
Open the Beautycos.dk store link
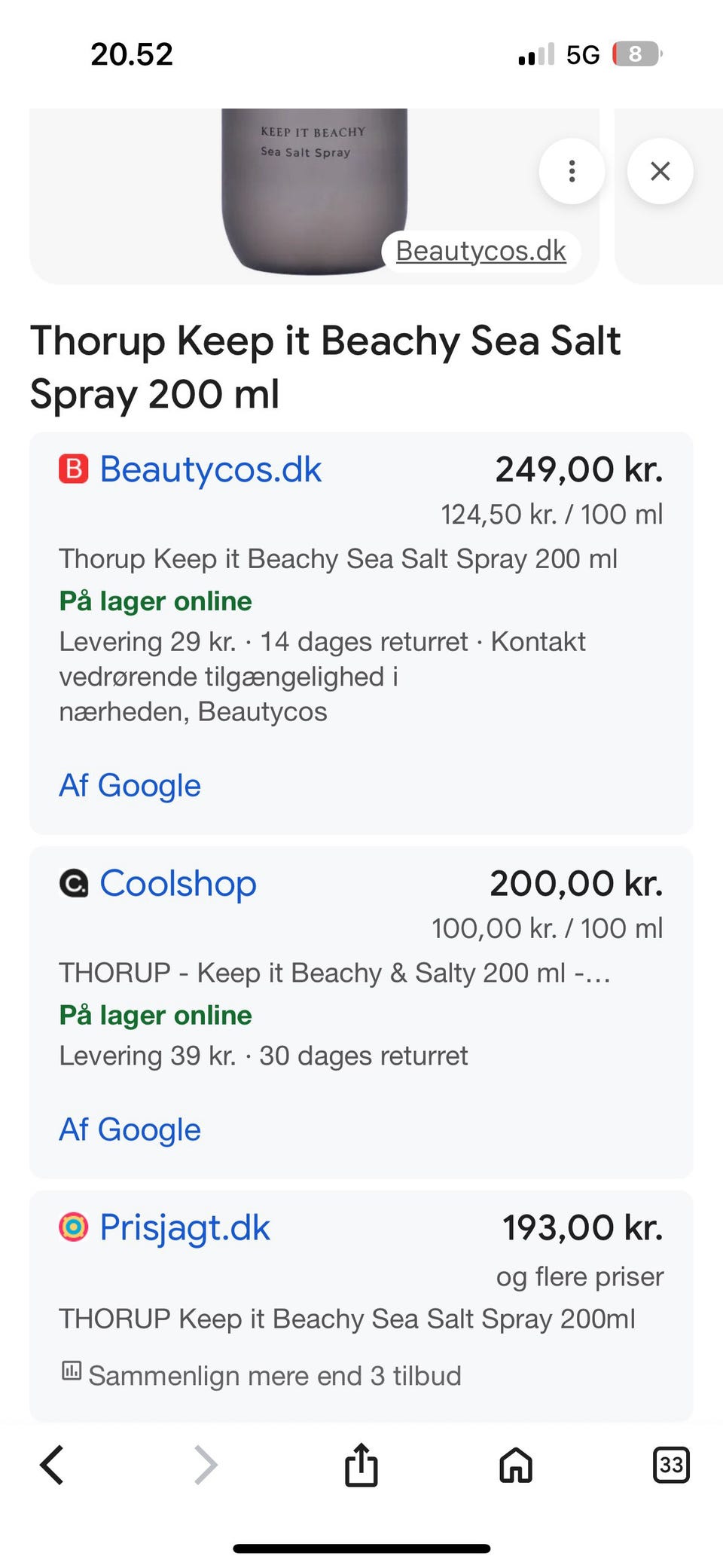pyautogui.click(x=210, y=469)
